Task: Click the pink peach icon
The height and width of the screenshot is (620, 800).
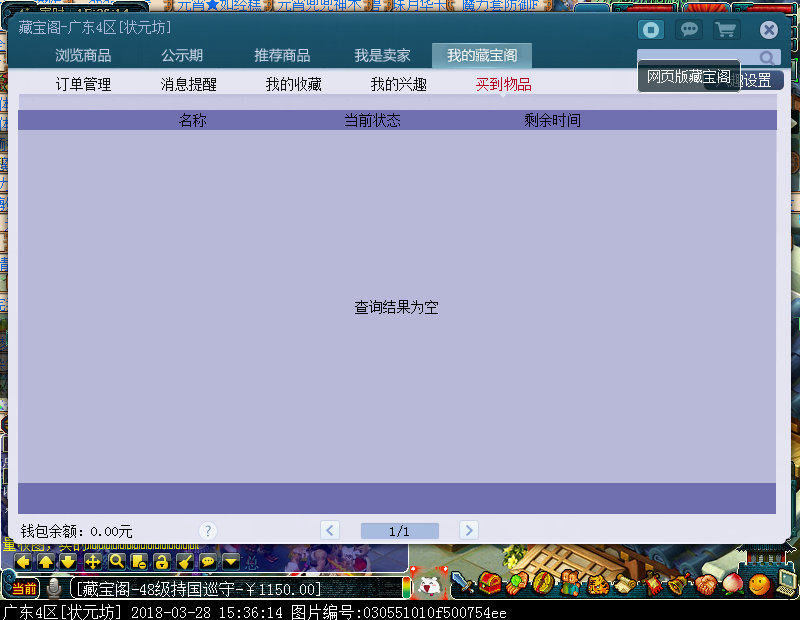Action: tap(733, 584)
